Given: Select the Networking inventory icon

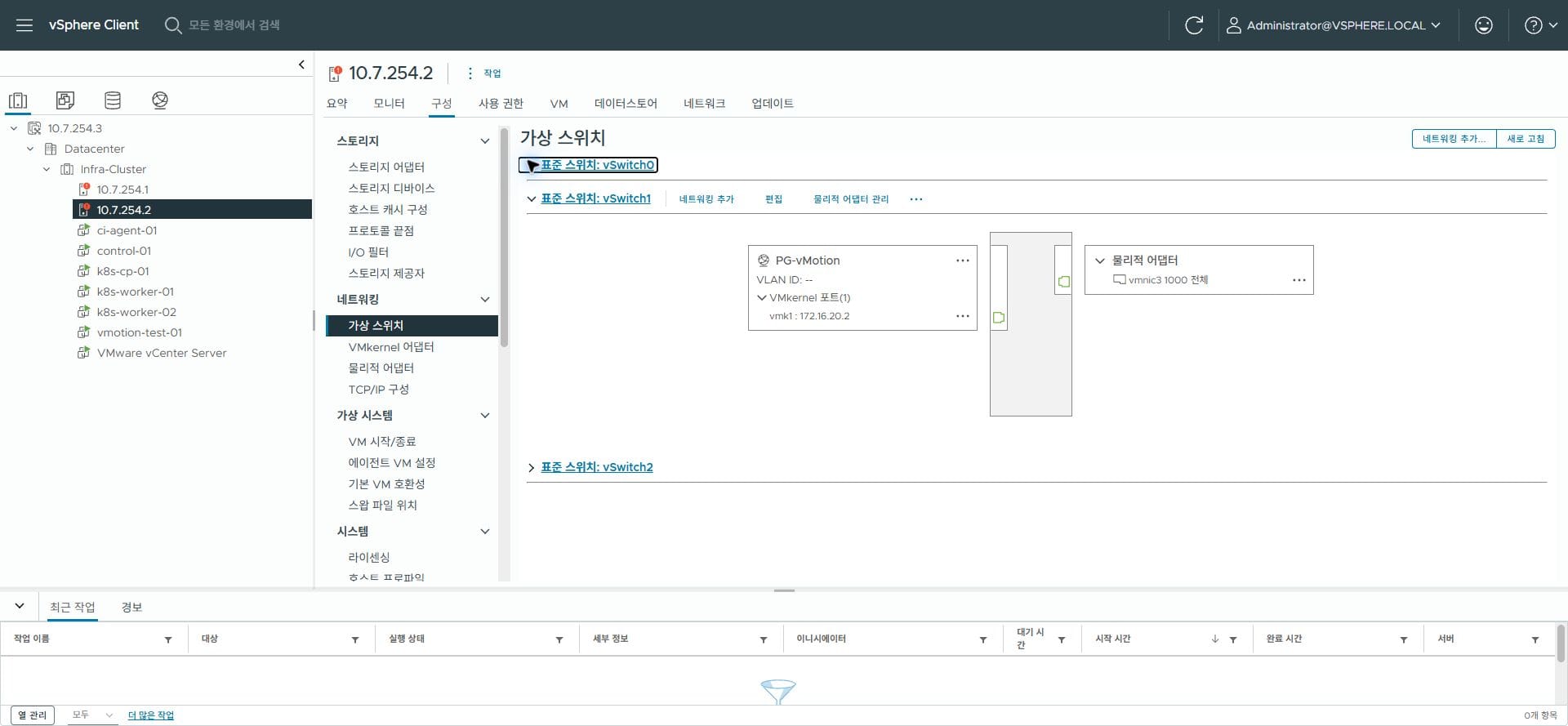Looking at the screenshot, I should click(x=160, y=100).
